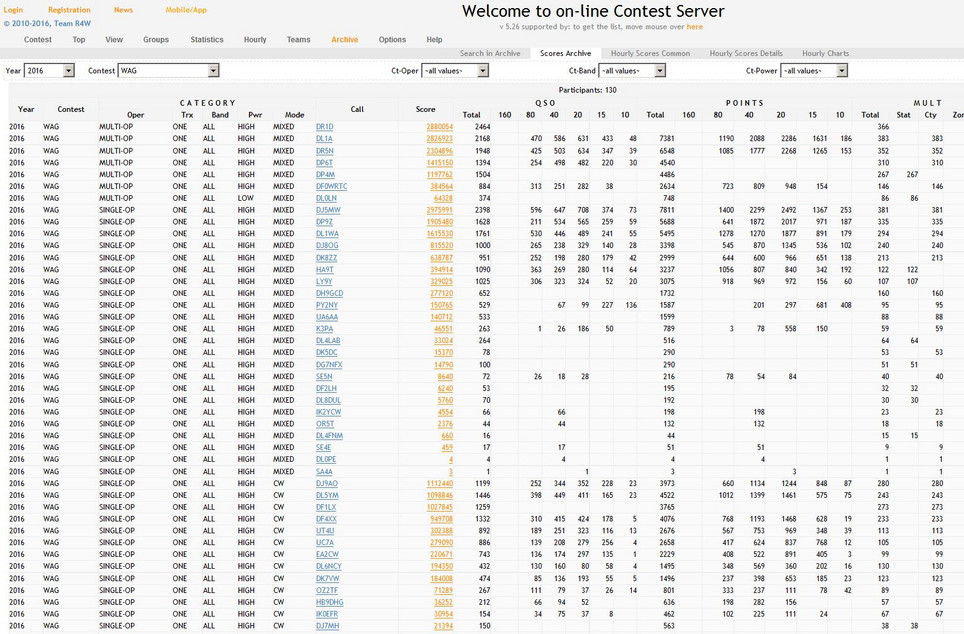The height and width of the screenshot is (634, 964).
Task: Open the Help menu
Action: pos(434,39)
